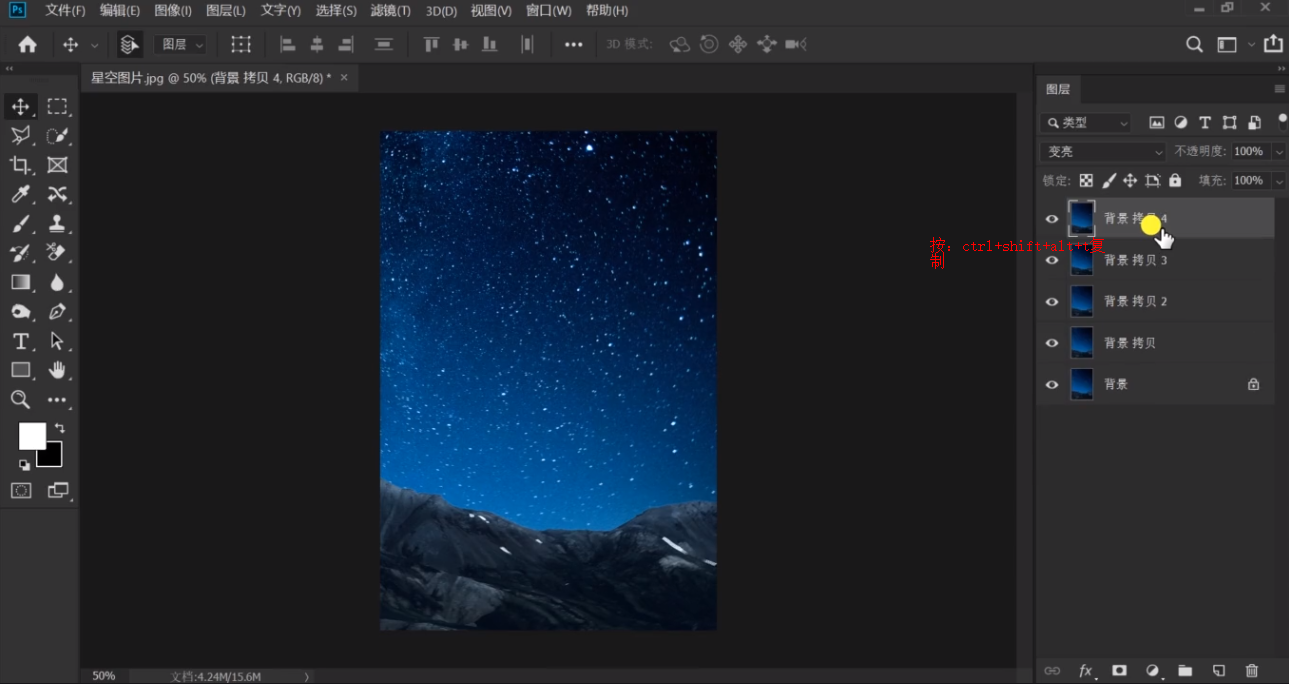Toggle Quick Mask mode
The width and height of the screenshot is (1289, 684).
pyautogui.click(x=21, y=490)
